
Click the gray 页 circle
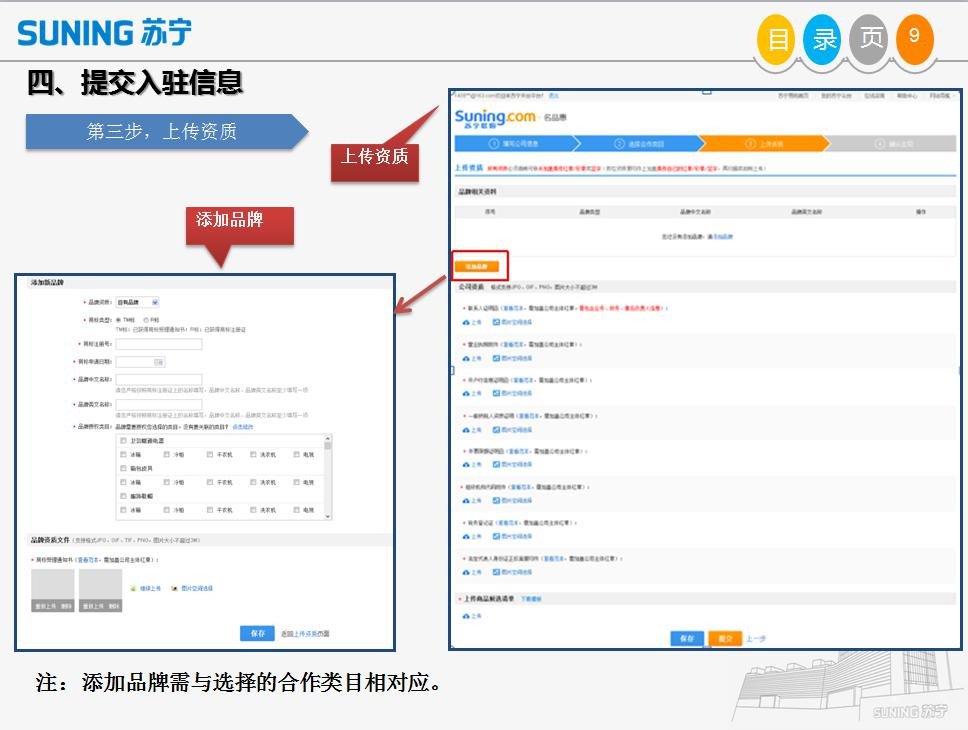869,40
